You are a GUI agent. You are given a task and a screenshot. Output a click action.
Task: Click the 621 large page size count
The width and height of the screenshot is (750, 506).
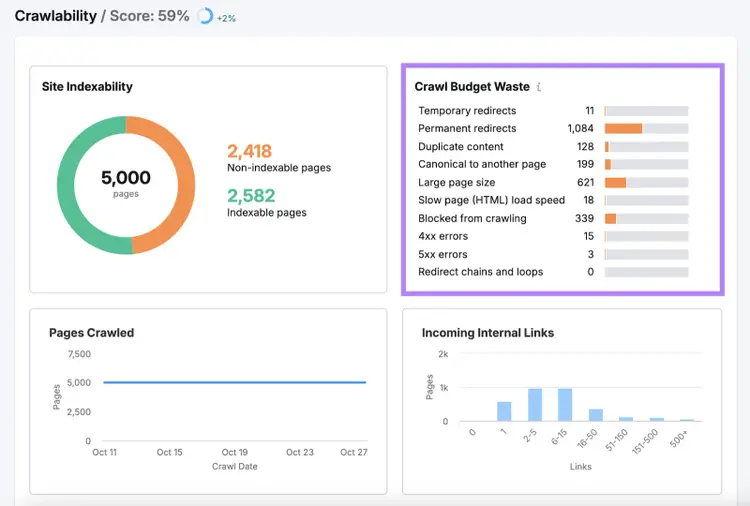tap(585, 183)
